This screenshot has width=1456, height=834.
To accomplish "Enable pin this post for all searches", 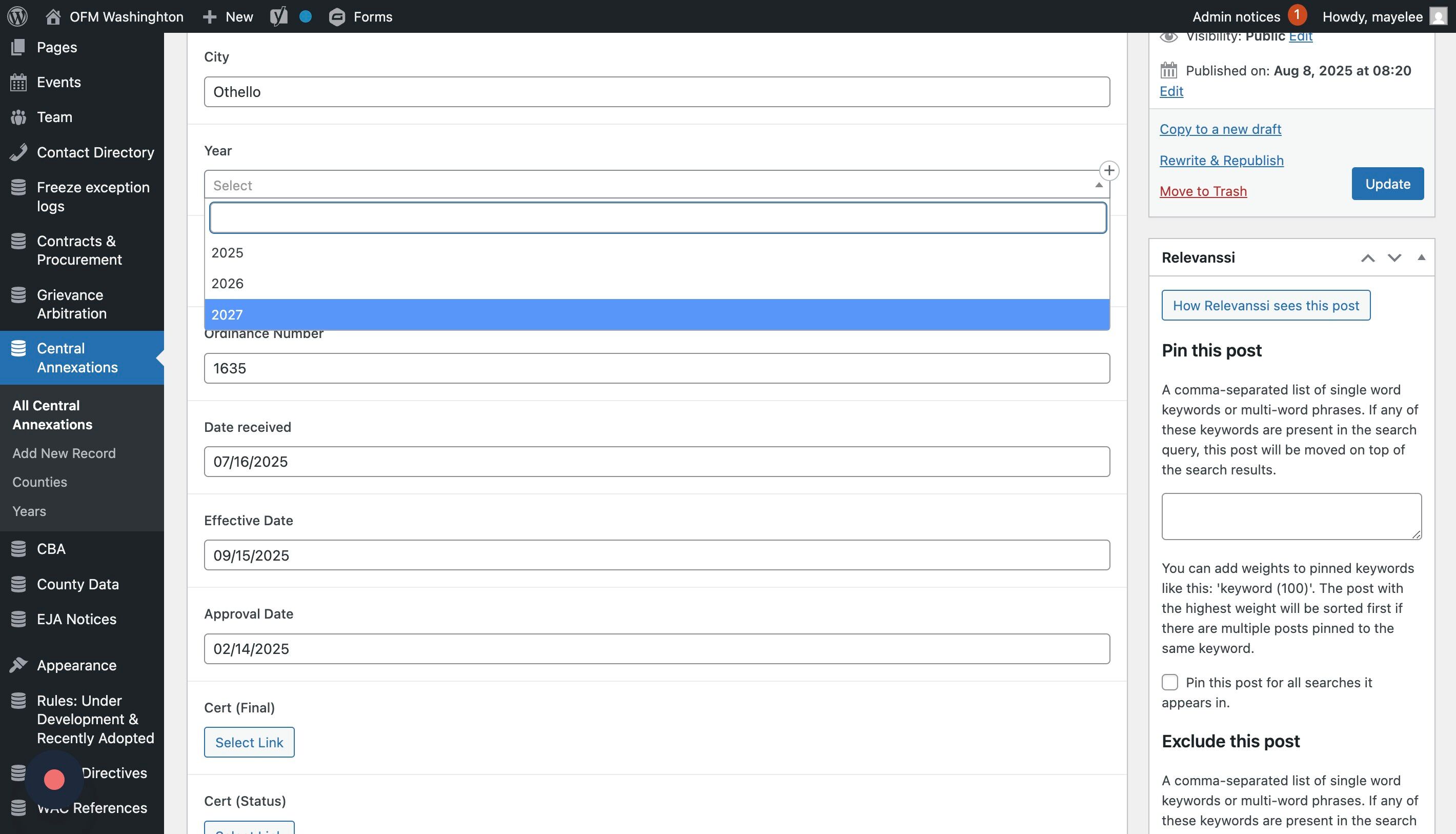I will [x=1169, y=682].
